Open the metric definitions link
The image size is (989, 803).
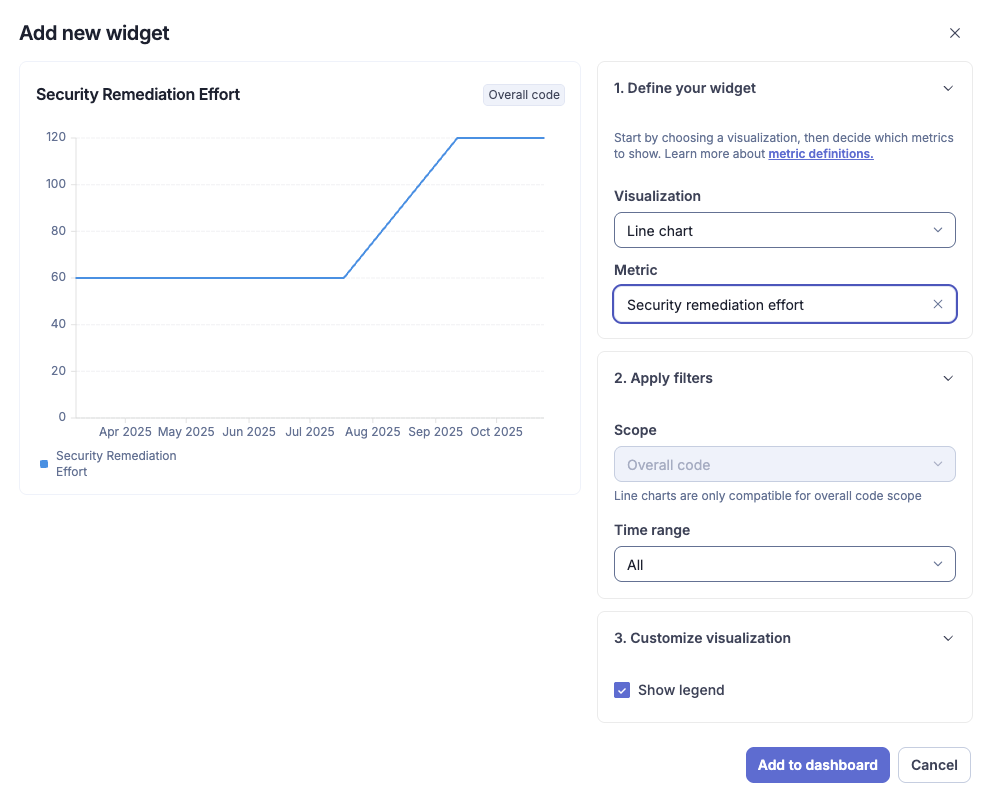[820, 153]
